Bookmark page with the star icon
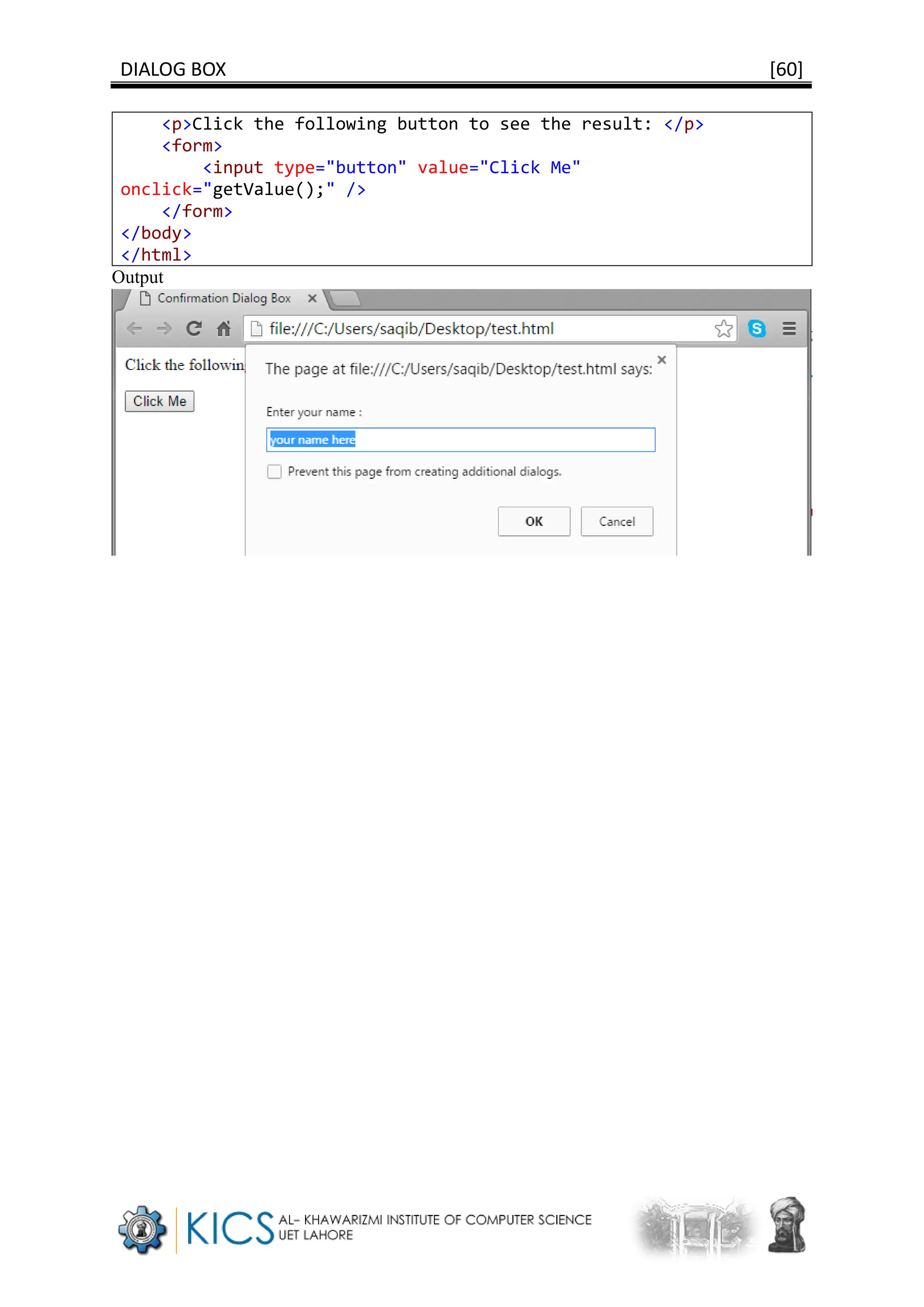 click(723, 329)
